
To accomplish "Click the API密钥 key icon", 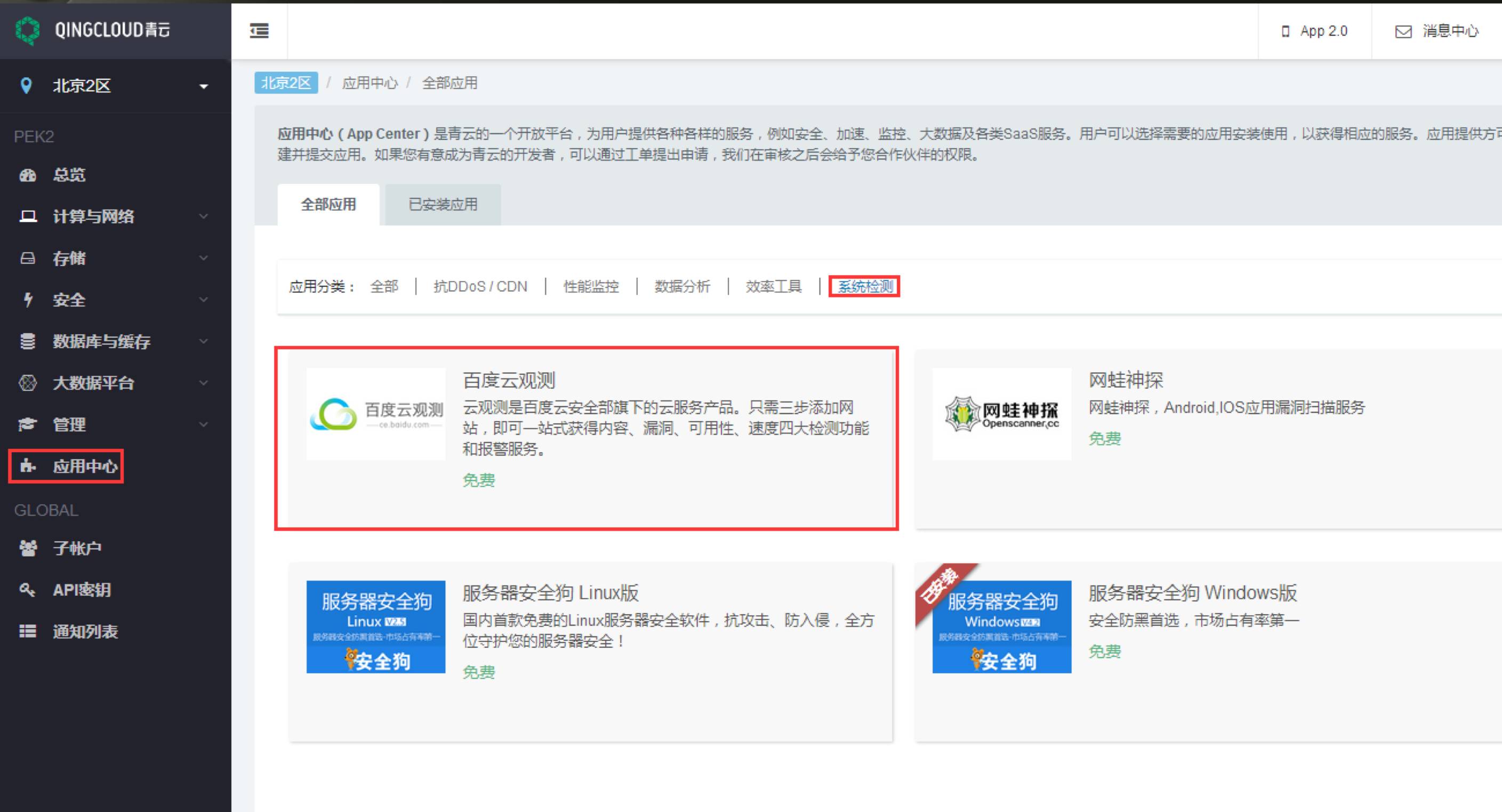I will (27, 589).
